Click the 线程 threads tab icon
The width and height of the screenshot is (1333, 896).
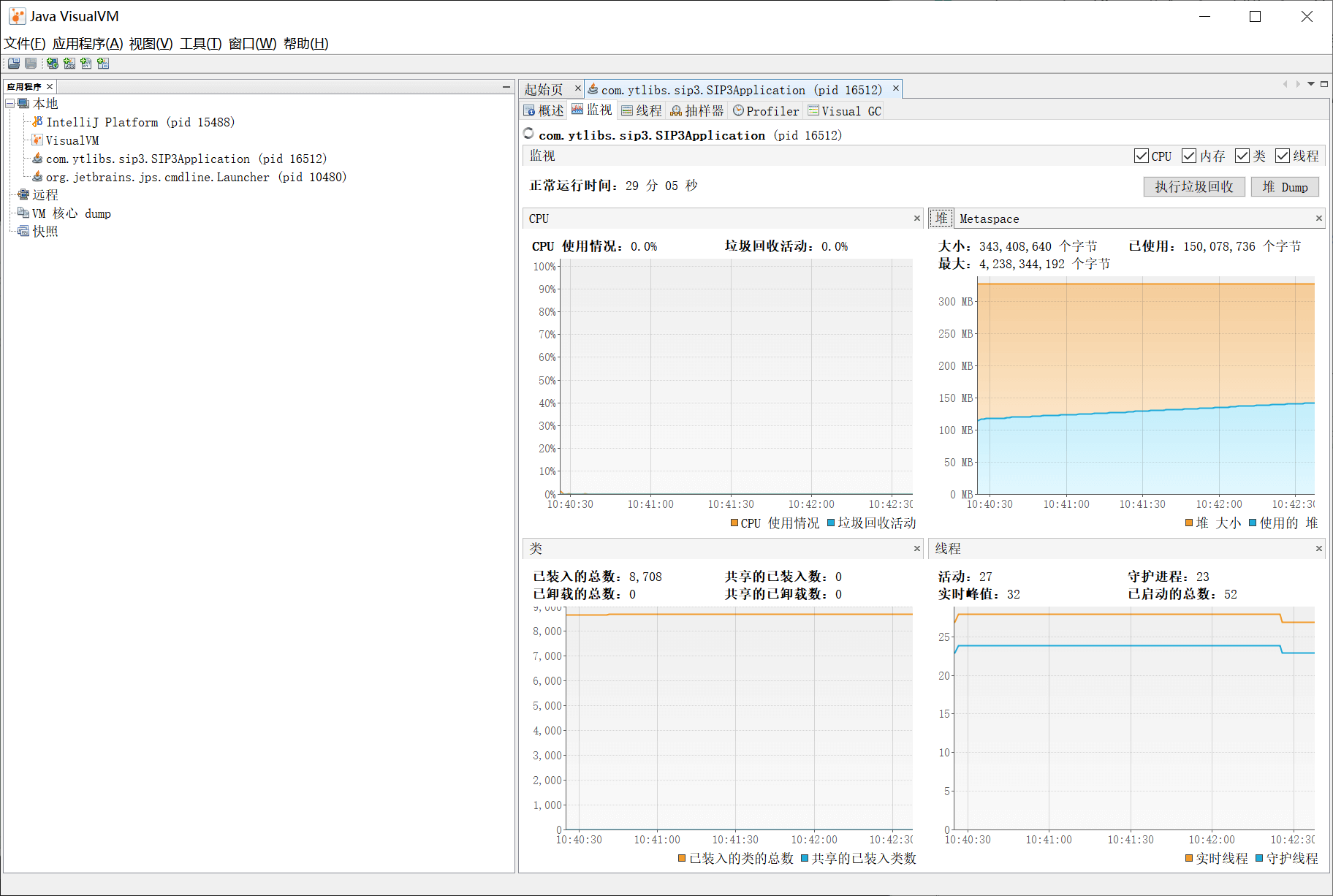627,111
